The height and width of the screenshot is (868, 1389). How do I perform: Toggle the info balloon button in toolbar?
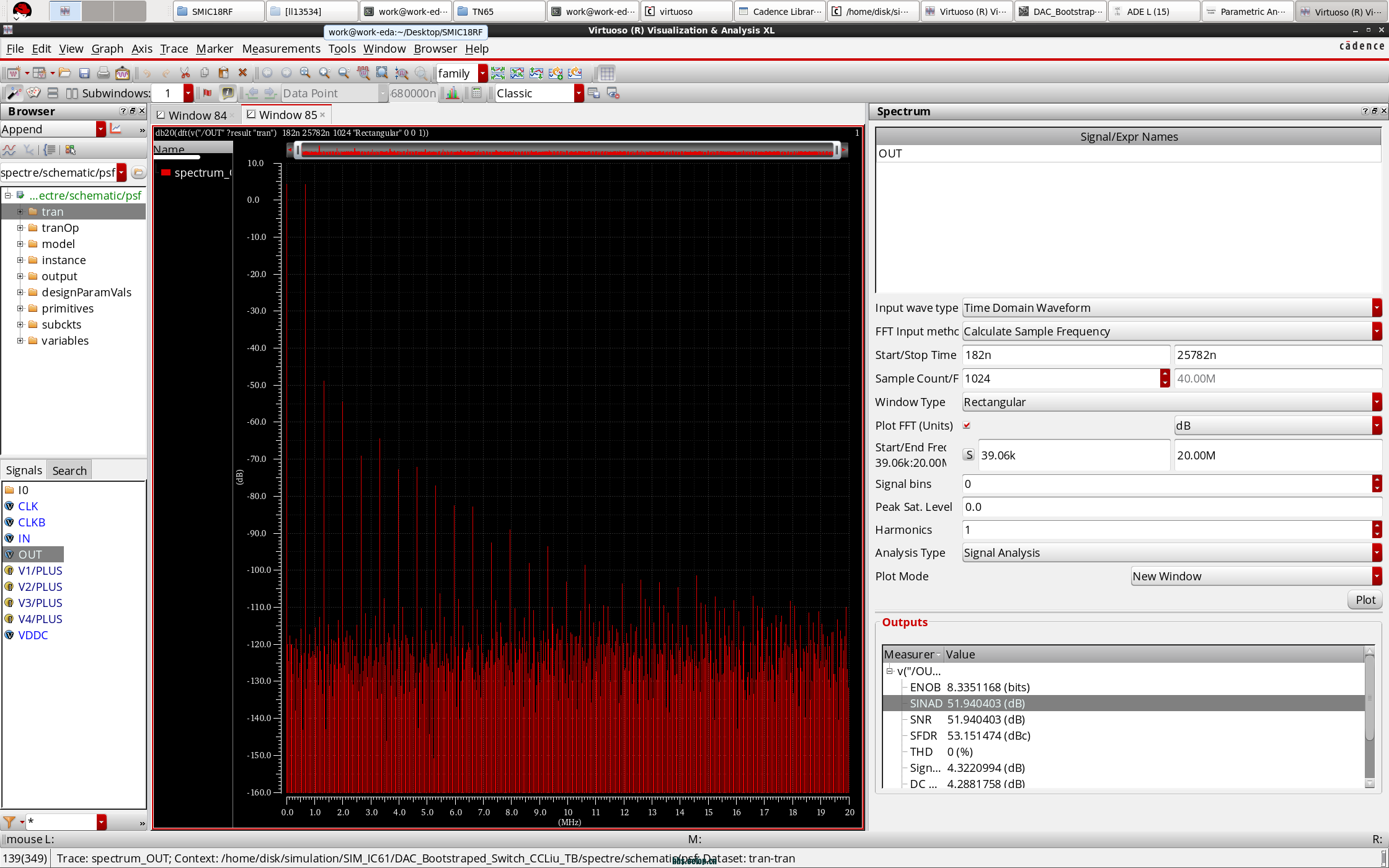(228, 93)
